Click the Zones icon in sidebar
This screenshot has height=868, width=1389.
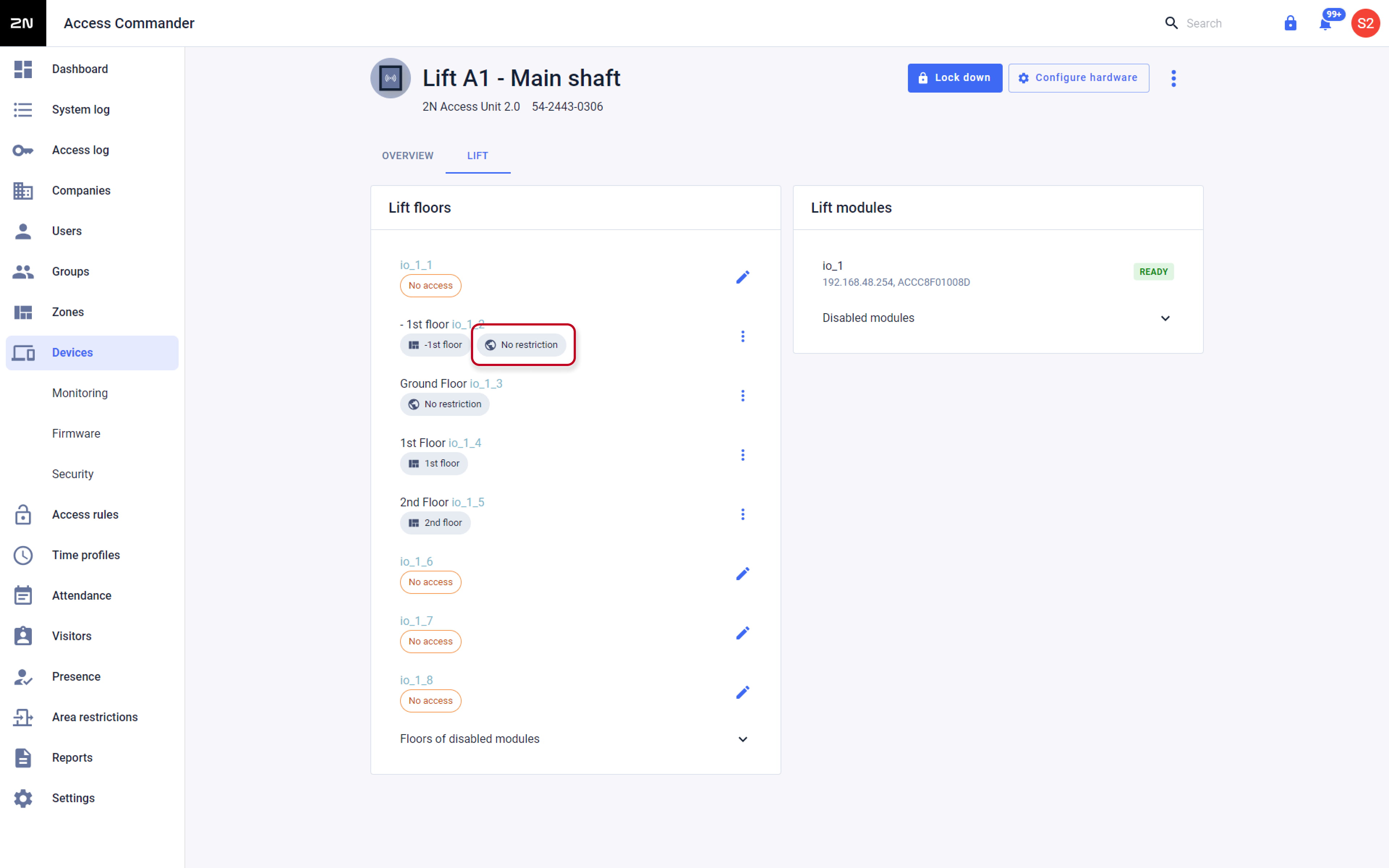tap(23, 312)
